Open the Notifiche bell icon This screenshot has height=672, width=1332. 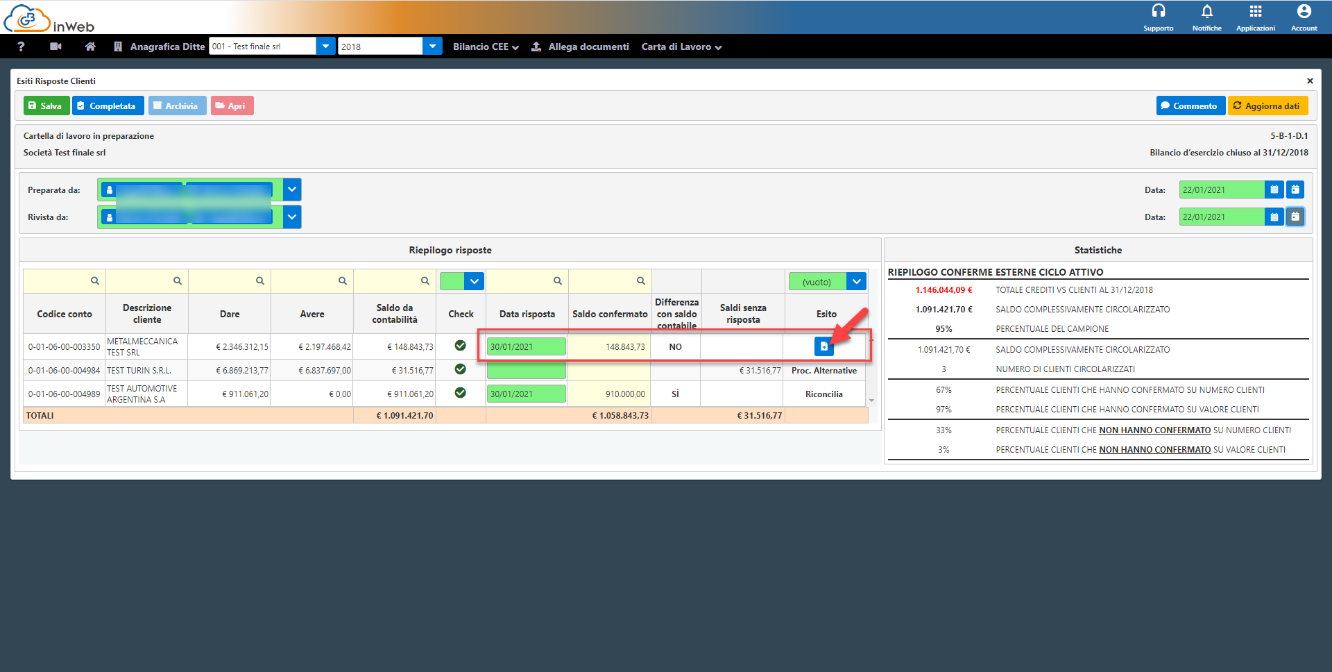[x=1207, y=12]
